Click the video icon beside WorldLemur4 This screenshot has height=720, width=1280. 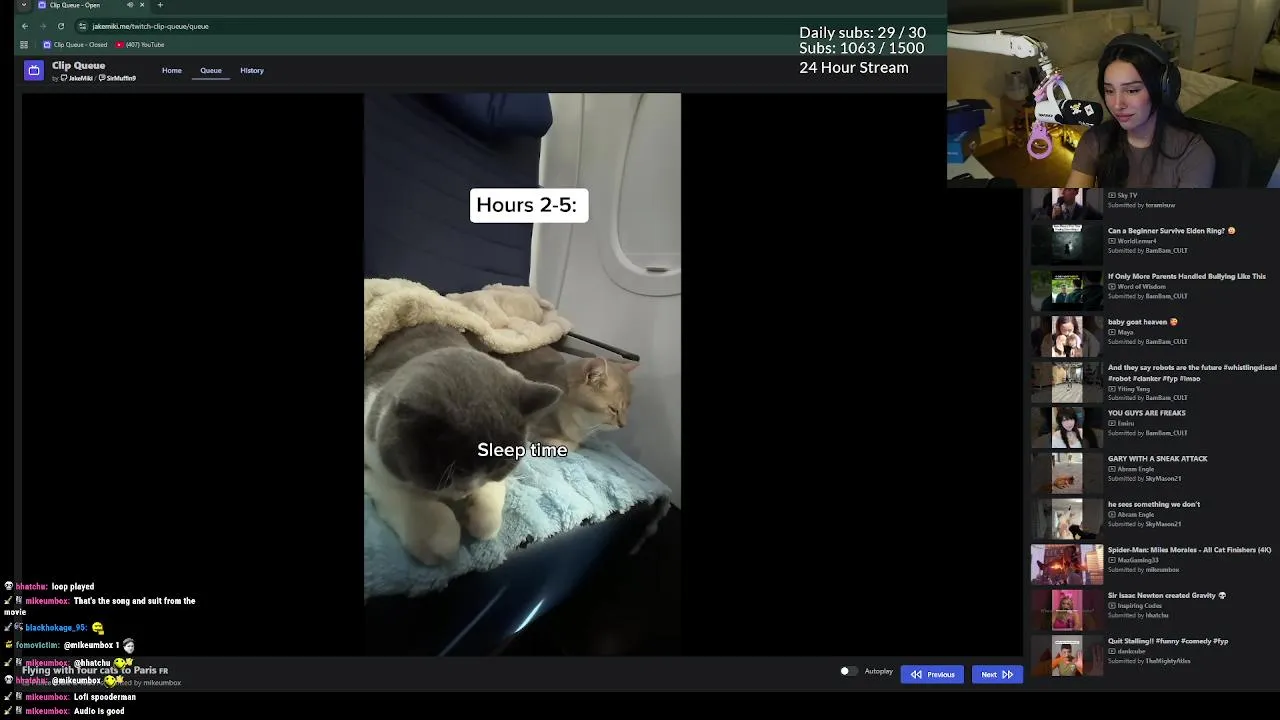1111,241
